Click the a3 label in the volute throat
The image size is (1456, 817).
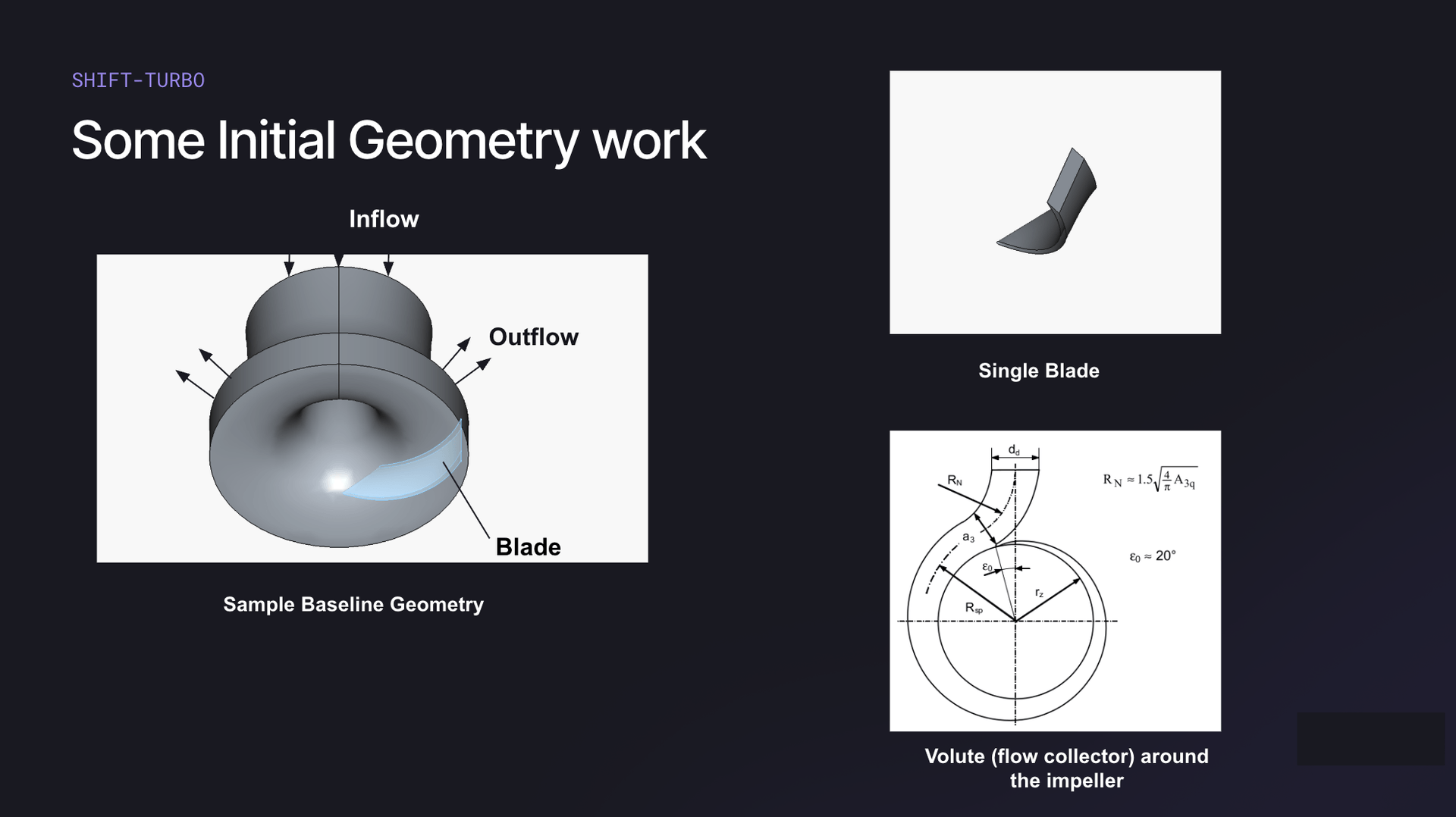coord(968,537)
